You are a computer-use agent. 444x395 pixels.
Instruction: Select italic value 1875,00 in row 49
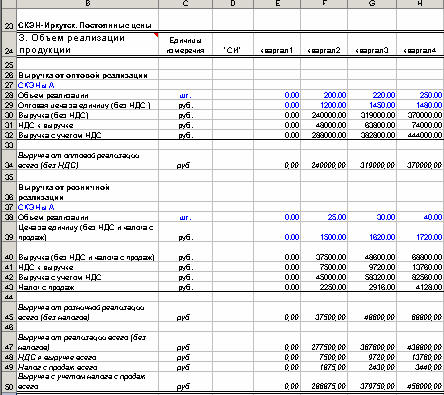click(x=333, y=367)
